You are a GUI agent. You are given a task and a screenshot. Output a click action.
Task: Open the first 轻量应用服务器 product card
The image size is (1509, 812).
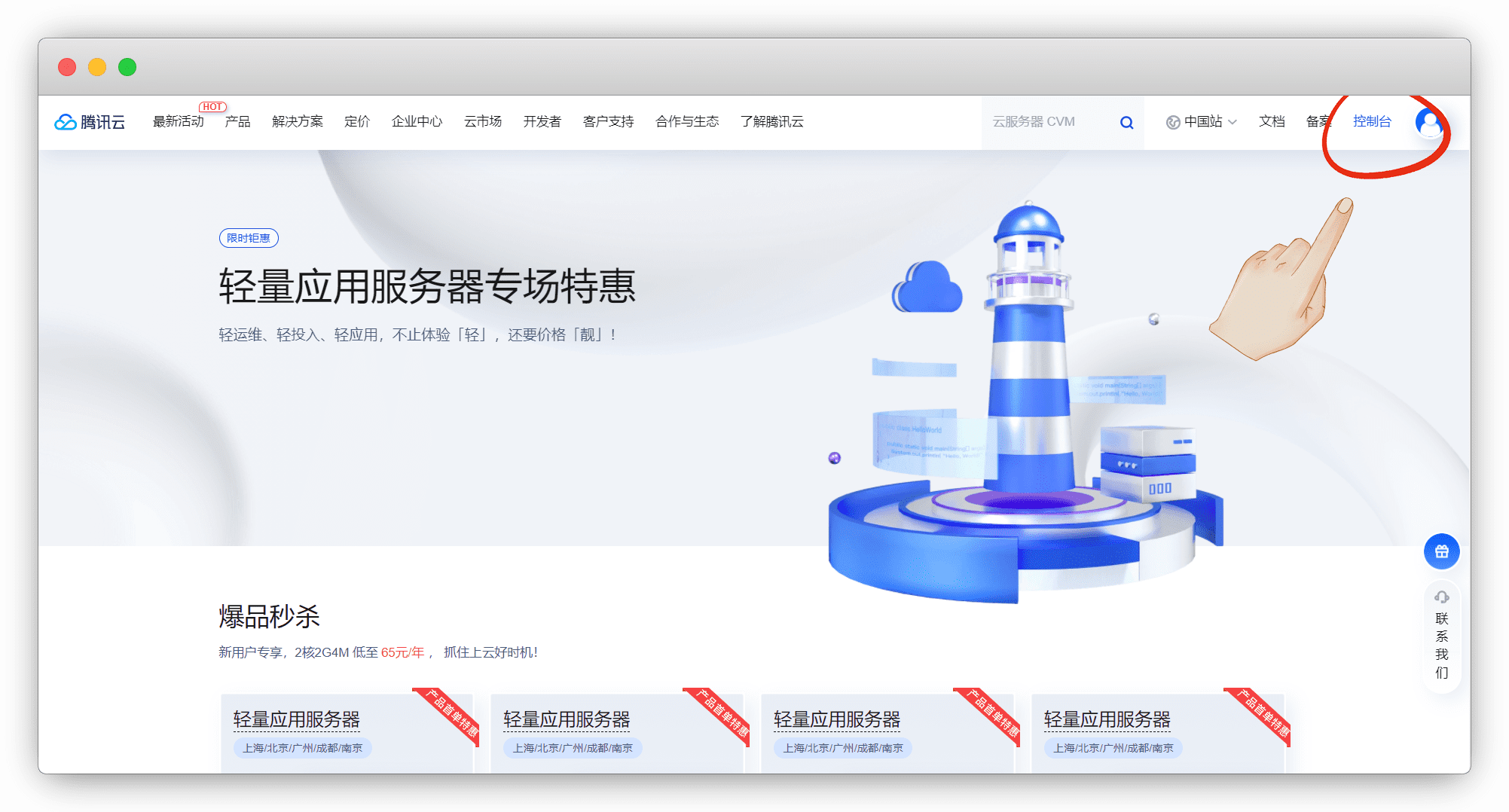(347, 731)
